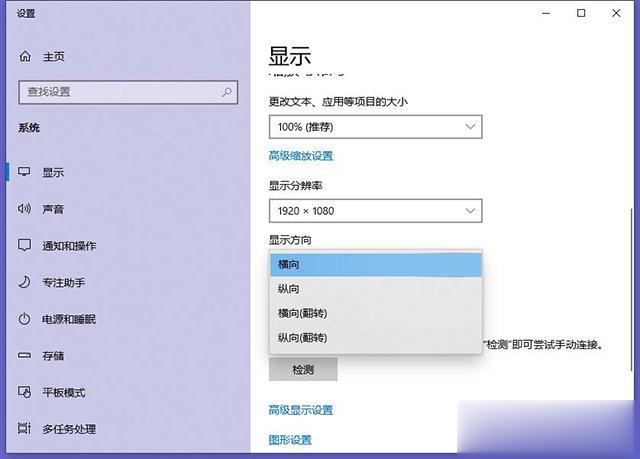
Task: Click the notification bubble icon beside 通知和操作
Action: pyautogui.click(x=24, y=245)
